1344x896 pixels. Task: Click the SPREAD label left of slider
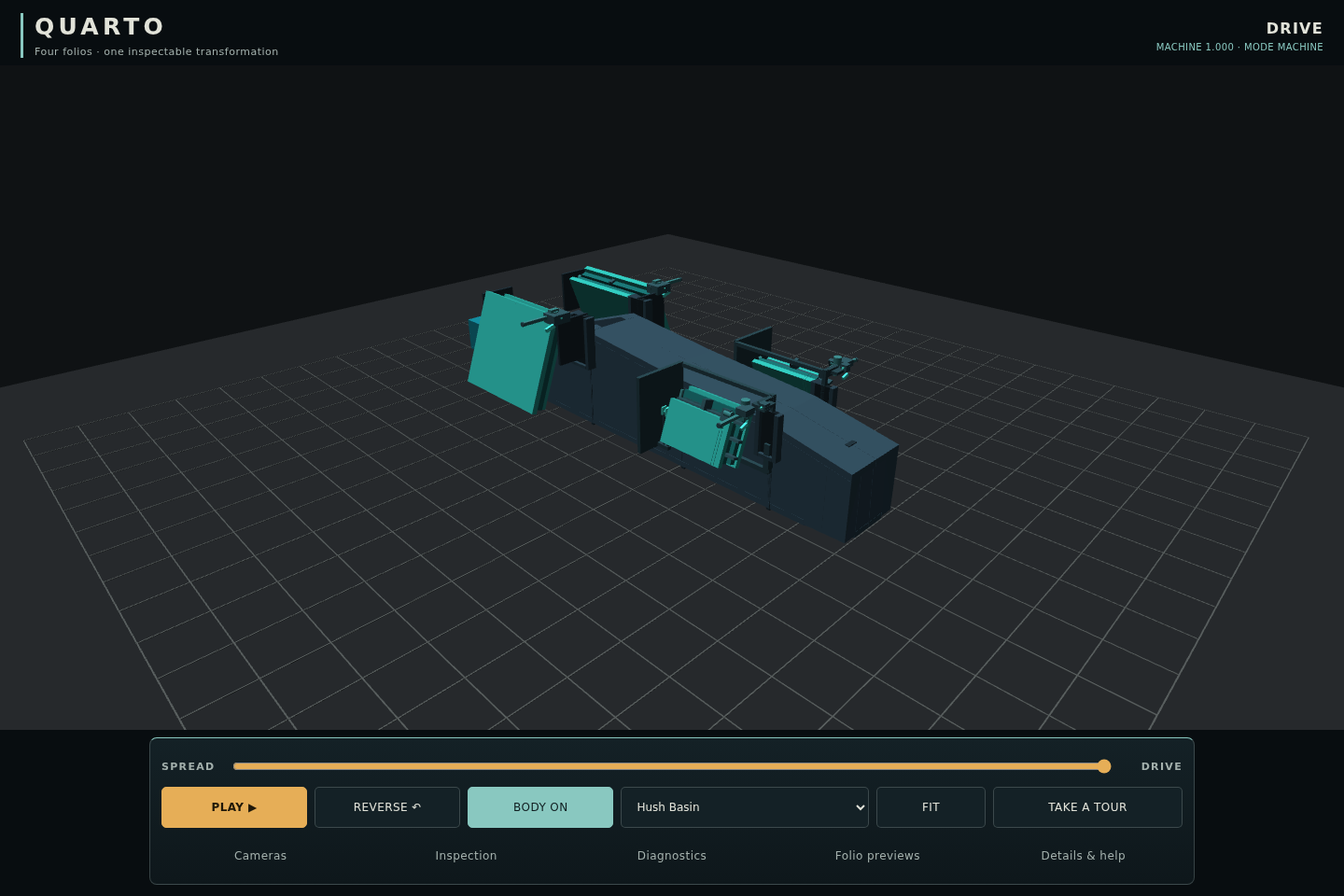(188, 766)
